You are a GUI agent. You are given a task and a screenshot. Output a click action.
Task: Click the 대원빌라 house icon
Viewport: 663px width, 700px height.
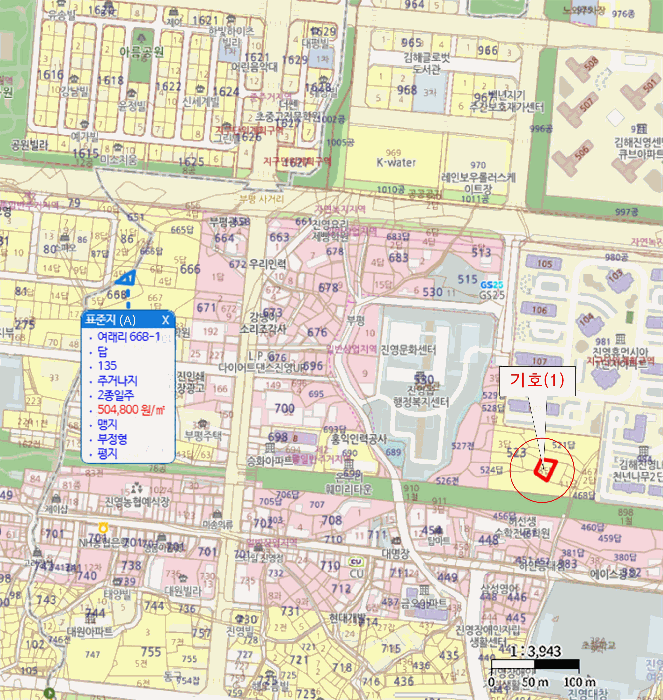[182, 578]
